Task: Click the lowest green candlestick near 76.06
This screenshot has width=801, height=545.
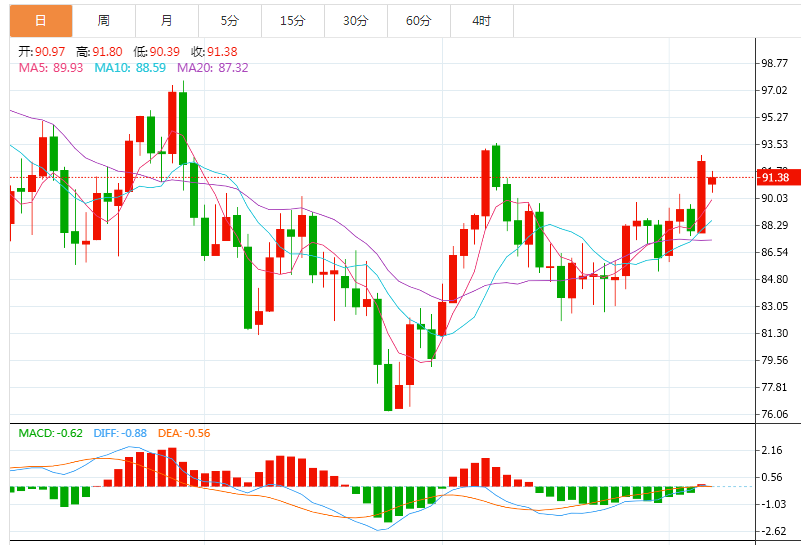Action: click(x=388, y=387)
